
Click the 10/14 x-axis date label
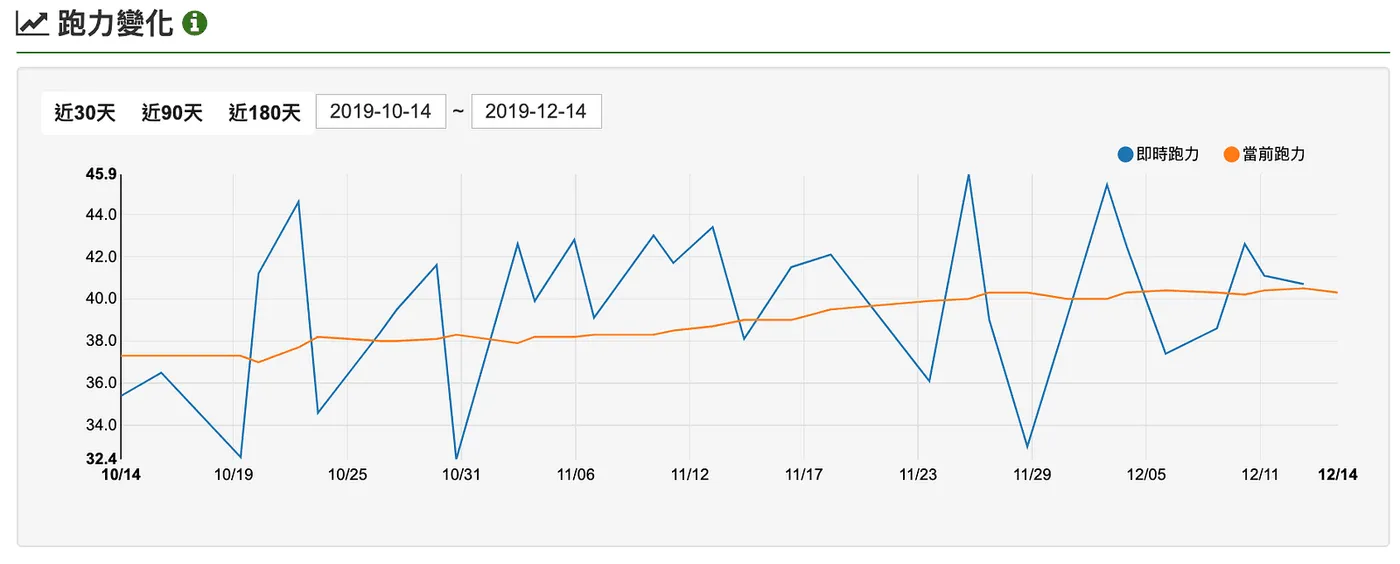point(121,475)
